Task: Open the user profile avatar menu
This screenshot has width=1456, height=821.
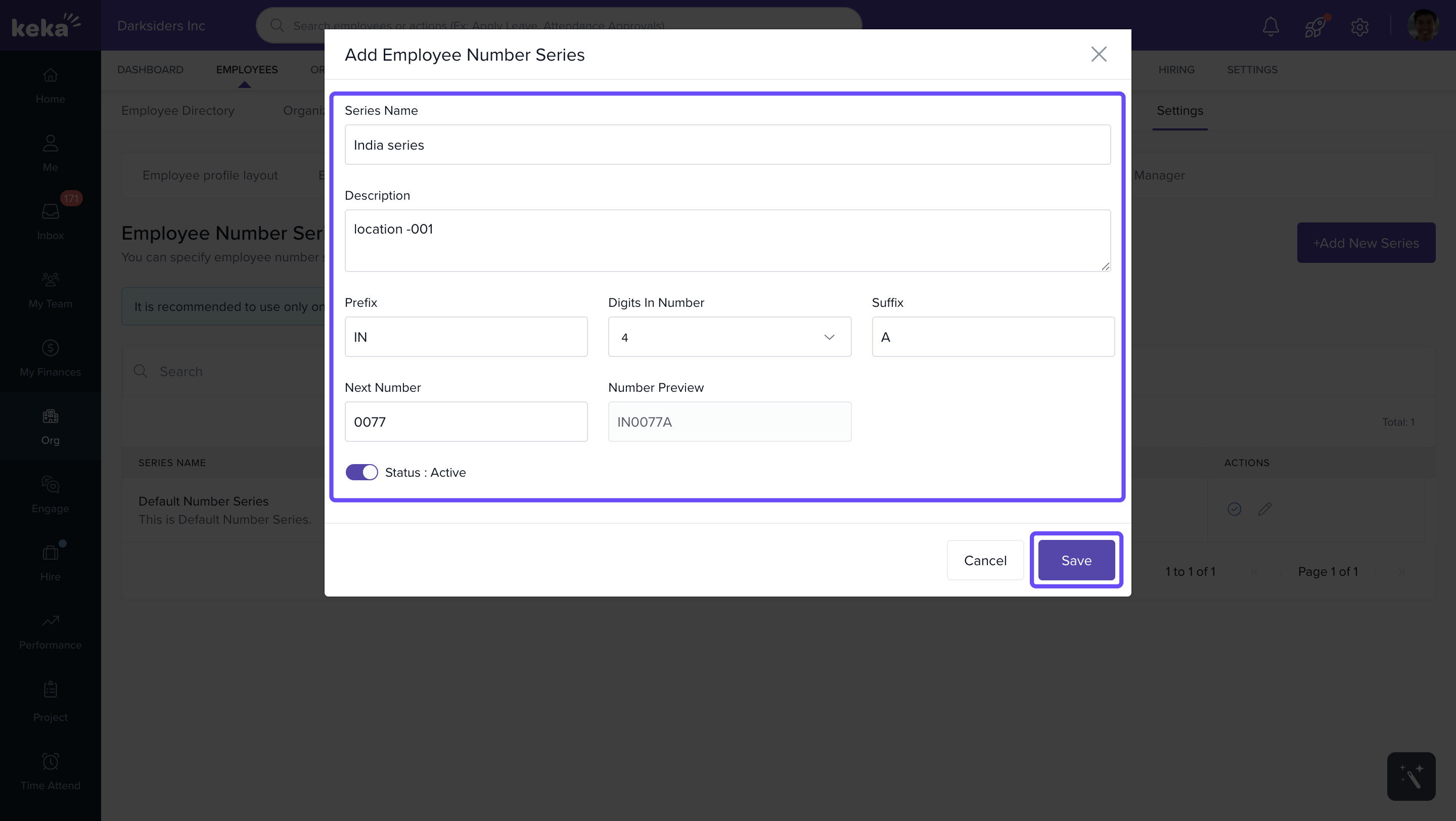Action: [x=1423, y=26]
